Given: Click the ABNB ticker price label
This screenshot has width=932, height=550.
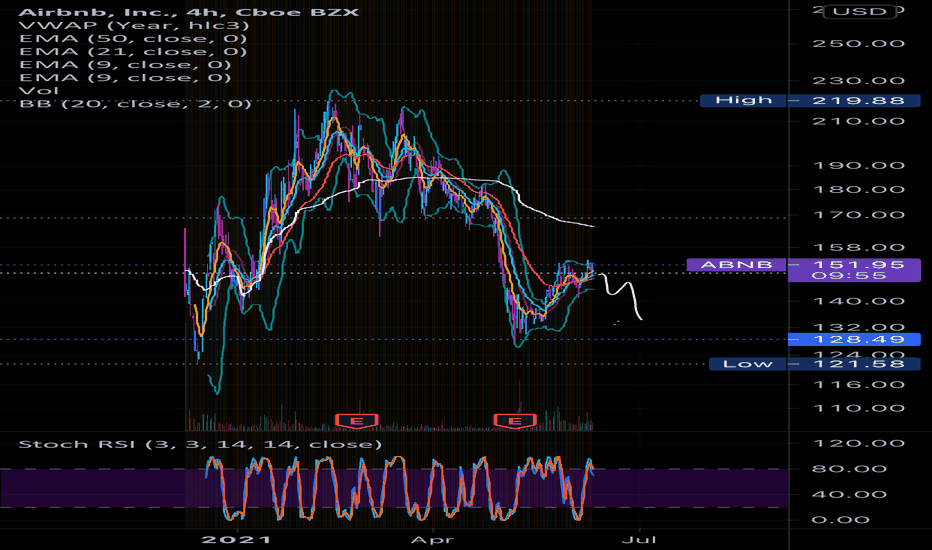Looking at the screenshot, I should coord(736,265).
